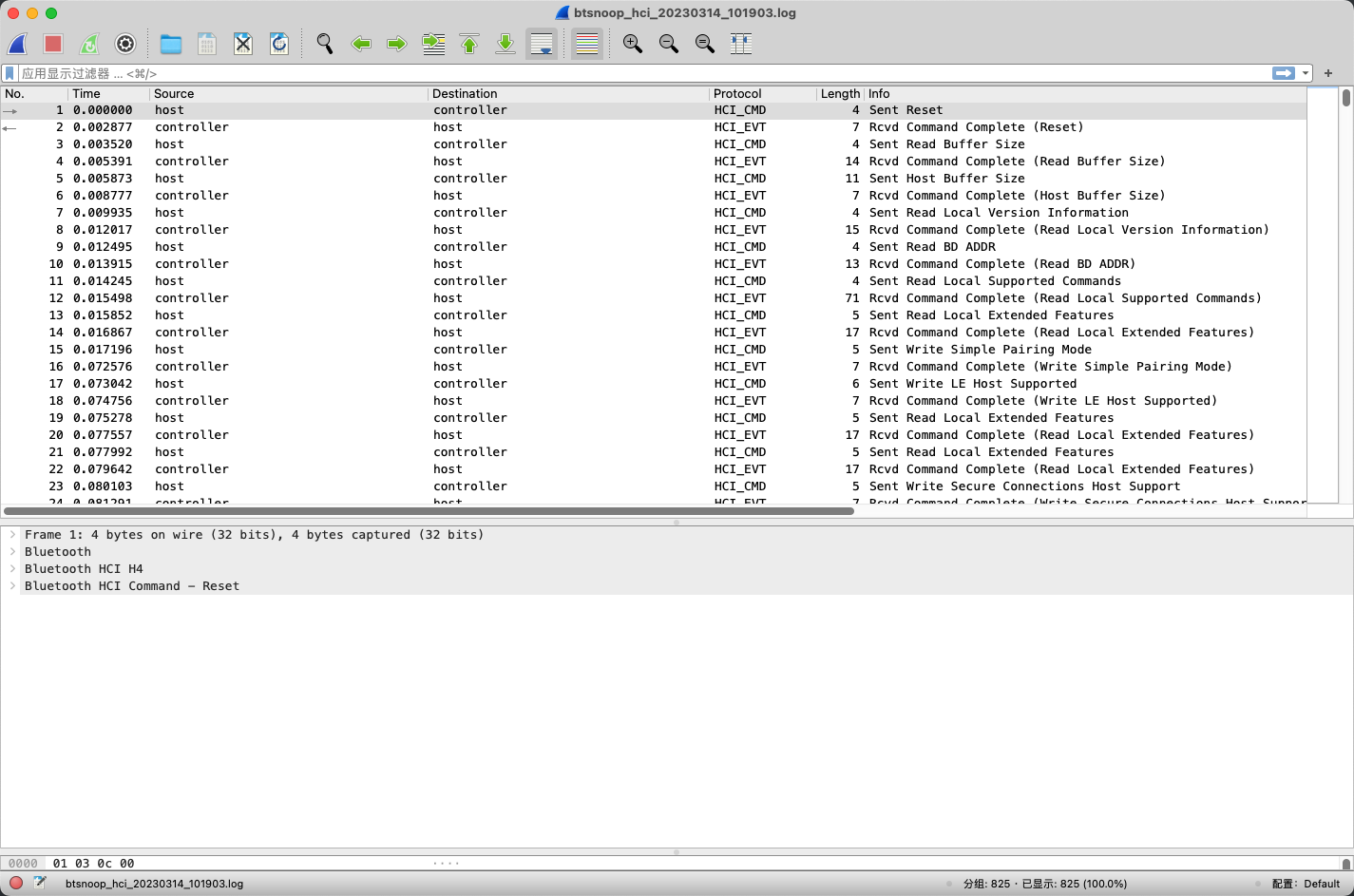
Task: Reload this capture file icon
Action: pyautogui.click(x=279, y=44)
